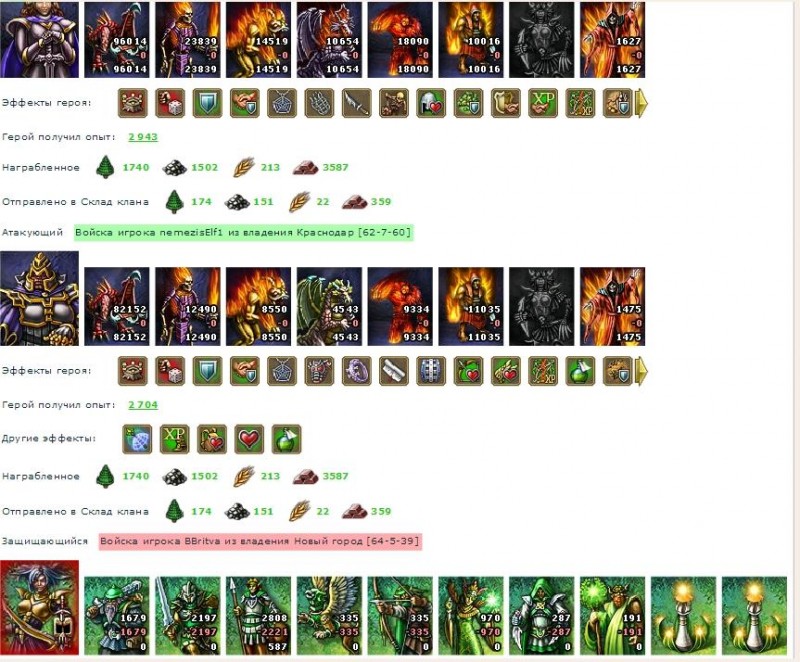Click the defender hero portrait with red background
Image resolution: width=800 pixels, height=662 pixels.
coord(39,607)
